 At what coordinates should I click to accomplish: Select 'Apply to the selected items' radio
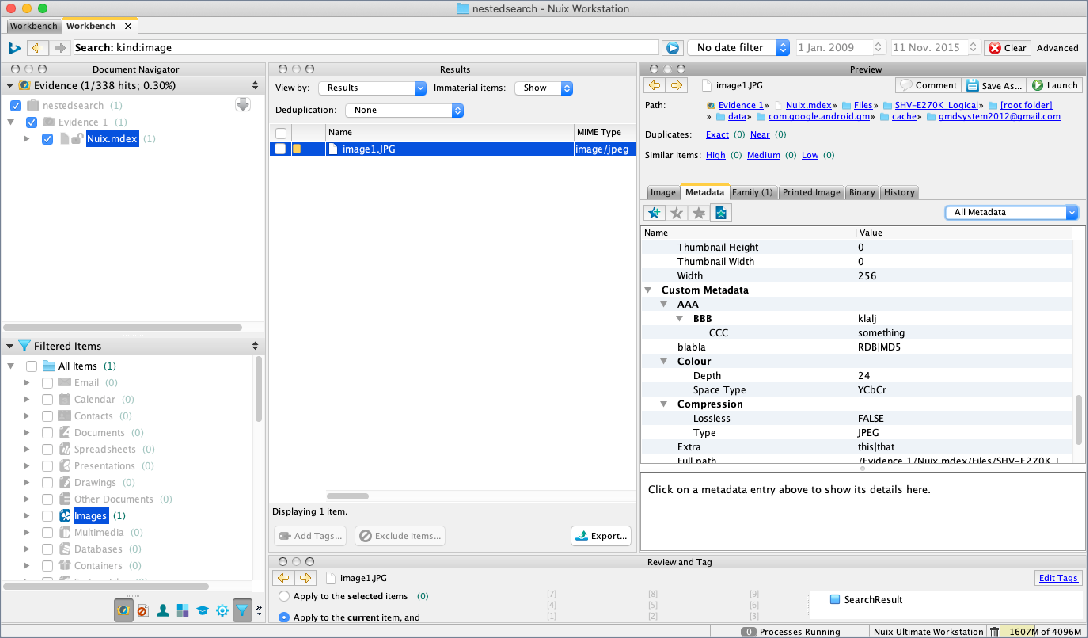284,596
